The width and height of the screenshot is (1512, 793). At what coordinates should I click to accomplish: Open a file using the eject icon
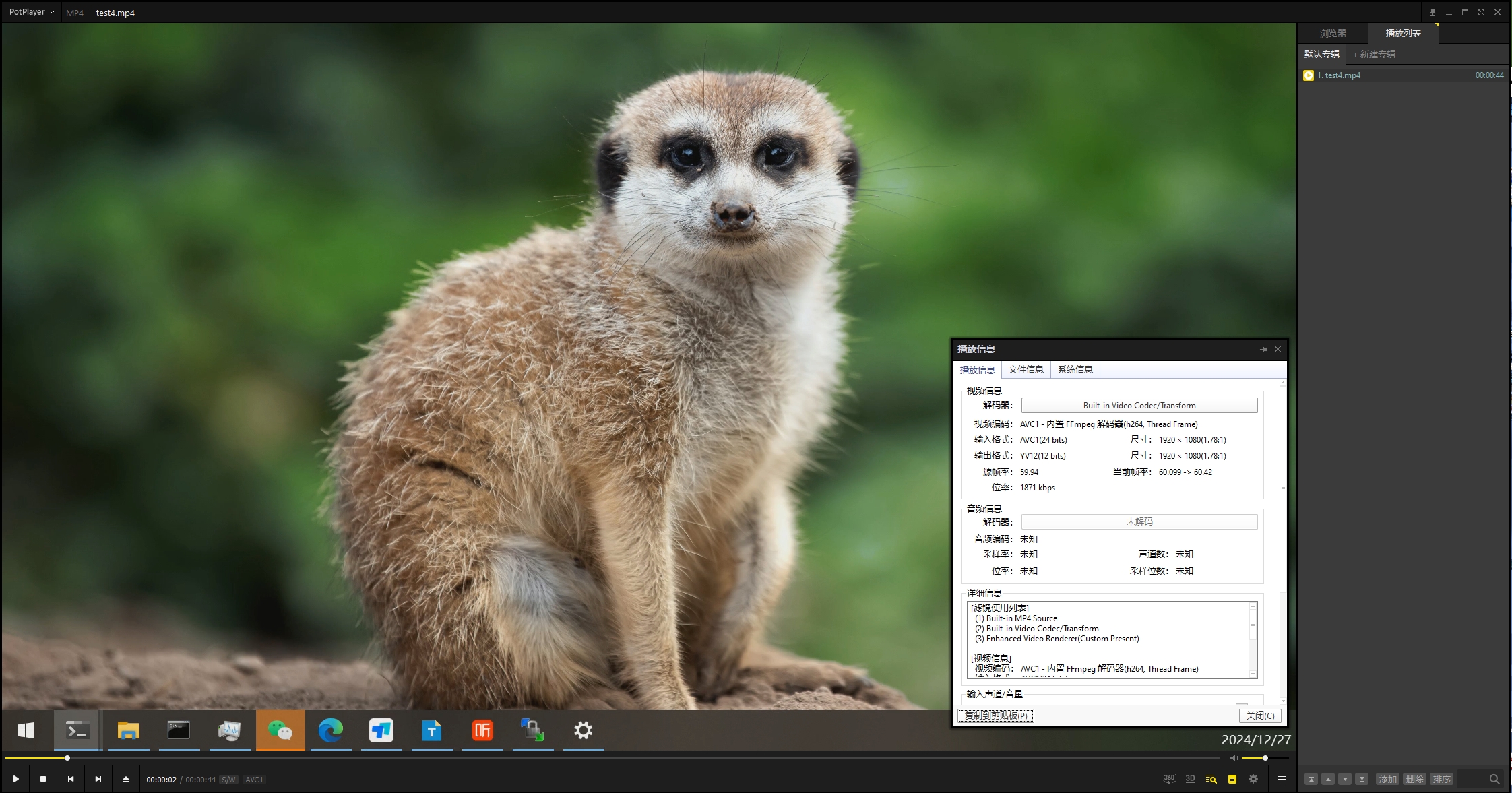126,779
